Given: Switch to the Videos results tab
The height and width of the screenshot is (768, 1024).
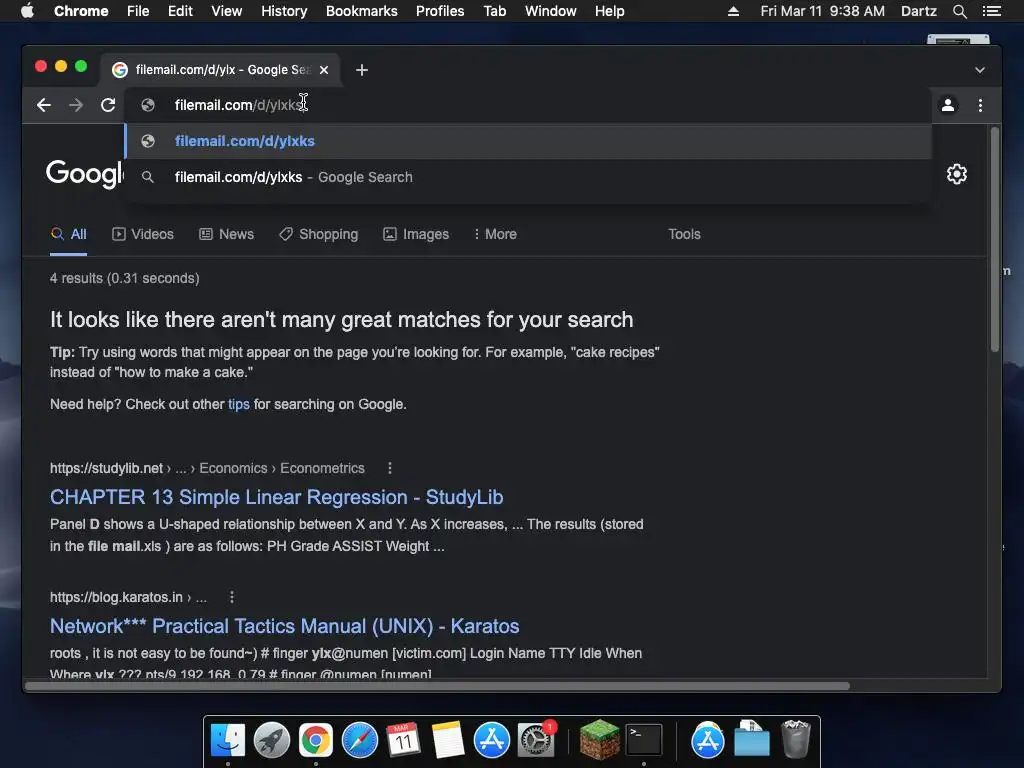Looking at the screenshot, I should tap(143, 234).
